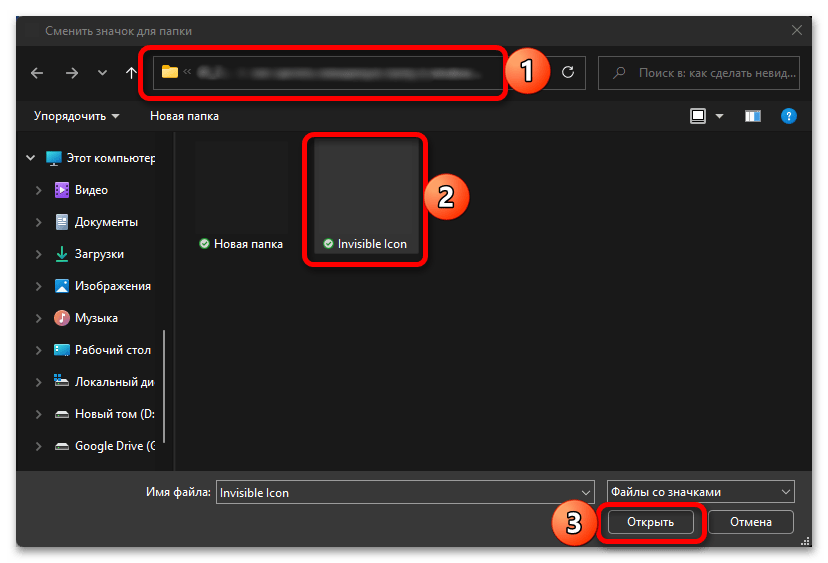Go up one folder level

click(x=131, y=72)
